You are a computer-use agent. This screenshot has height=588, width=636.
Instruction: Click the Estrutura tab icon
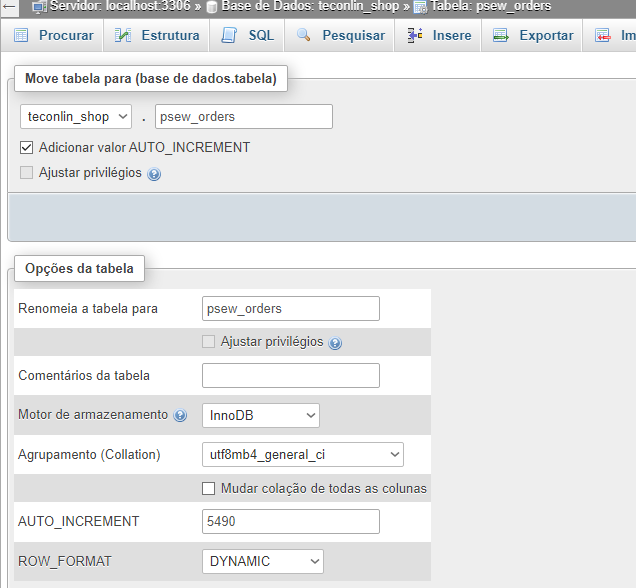tap(123, 36)
